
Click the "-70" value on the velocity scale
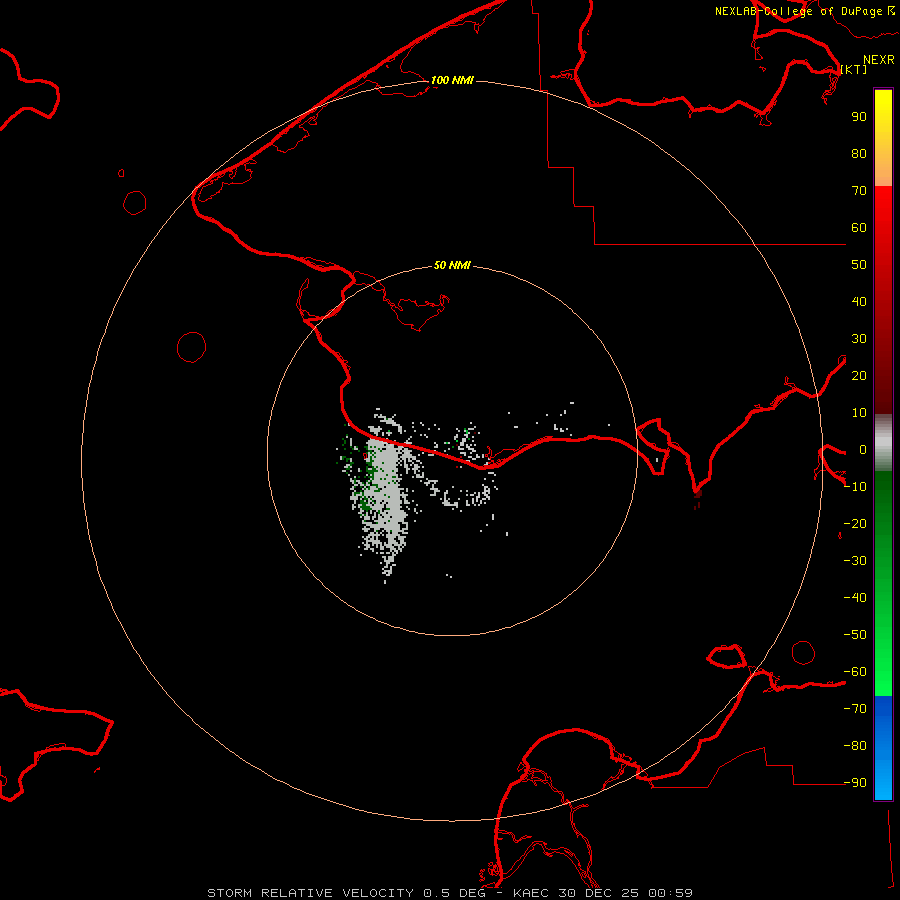[855, 709]
